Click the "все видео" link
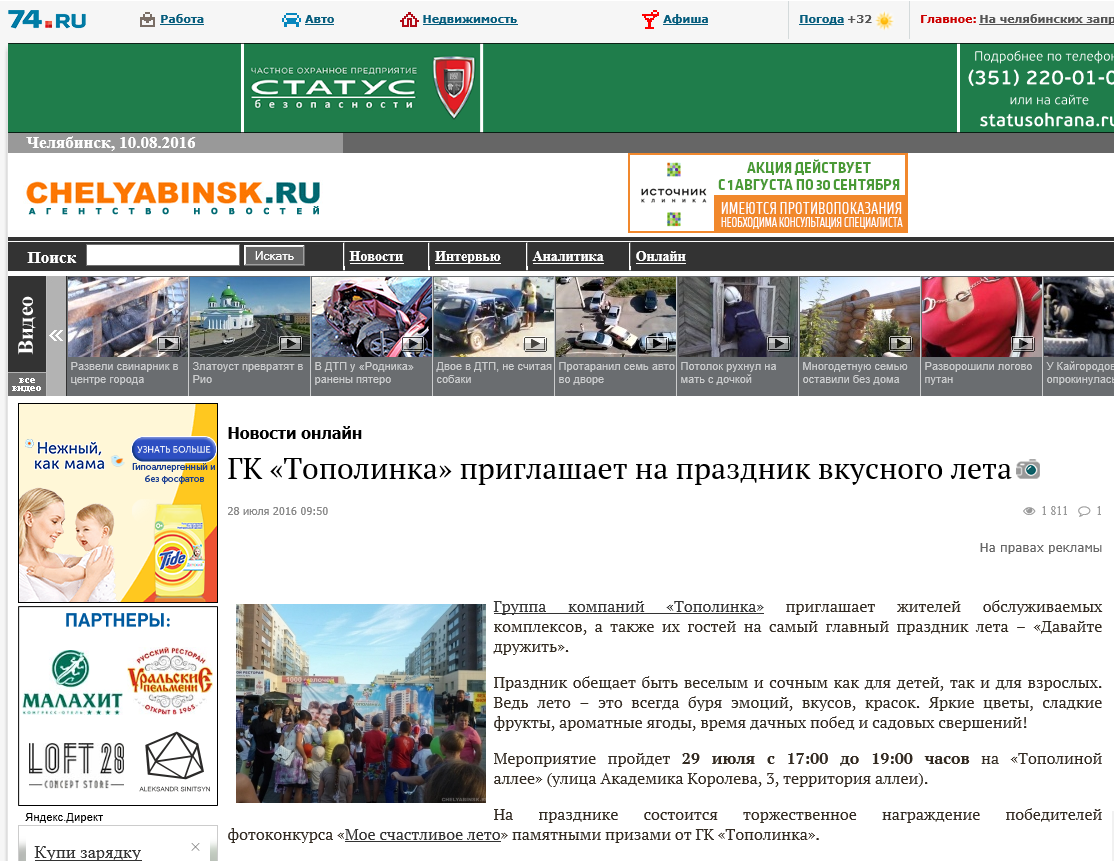 point(26,384)
